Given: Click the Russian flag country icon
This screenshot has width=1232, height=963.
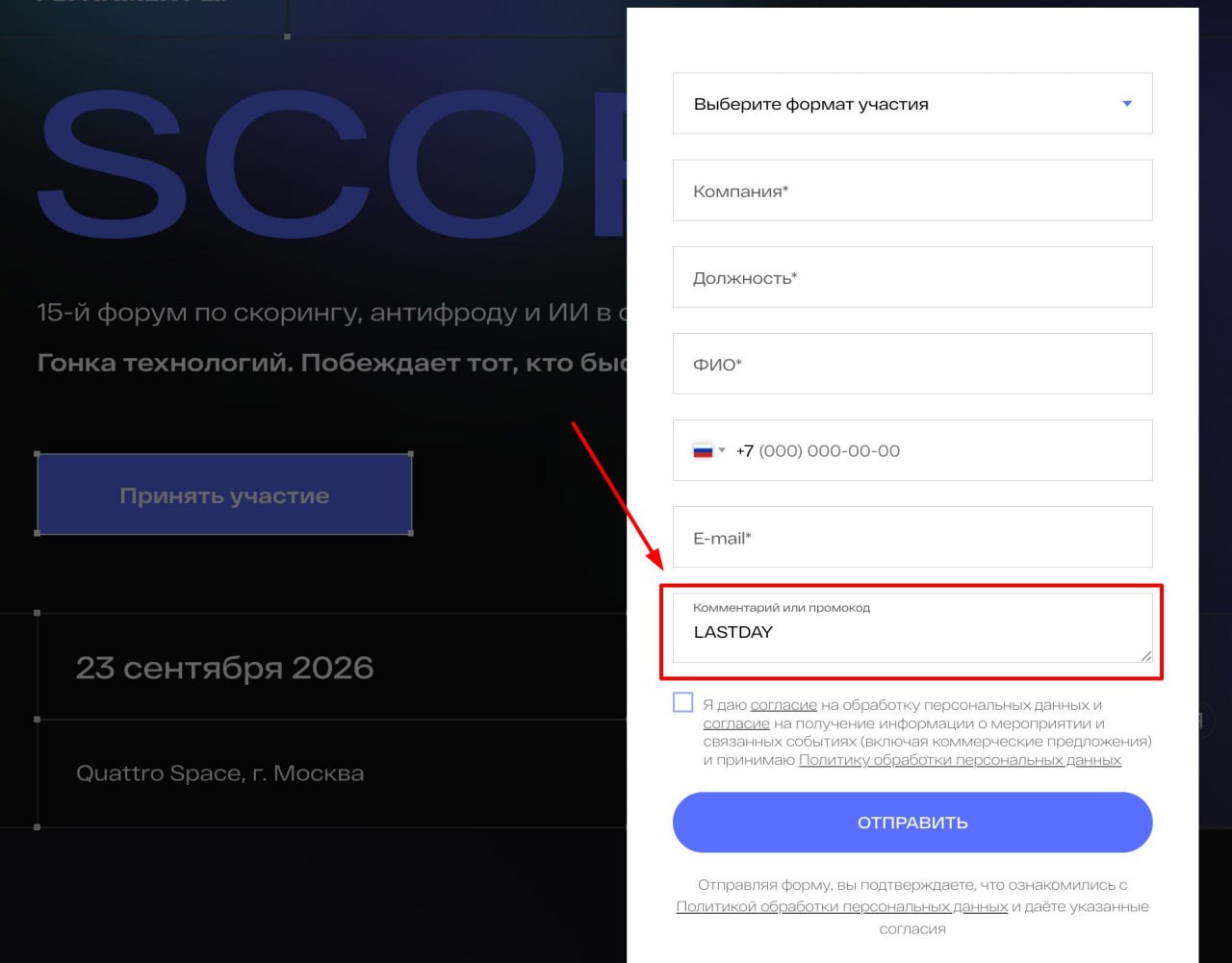Looking at the screenshot, I should [703, 450].
